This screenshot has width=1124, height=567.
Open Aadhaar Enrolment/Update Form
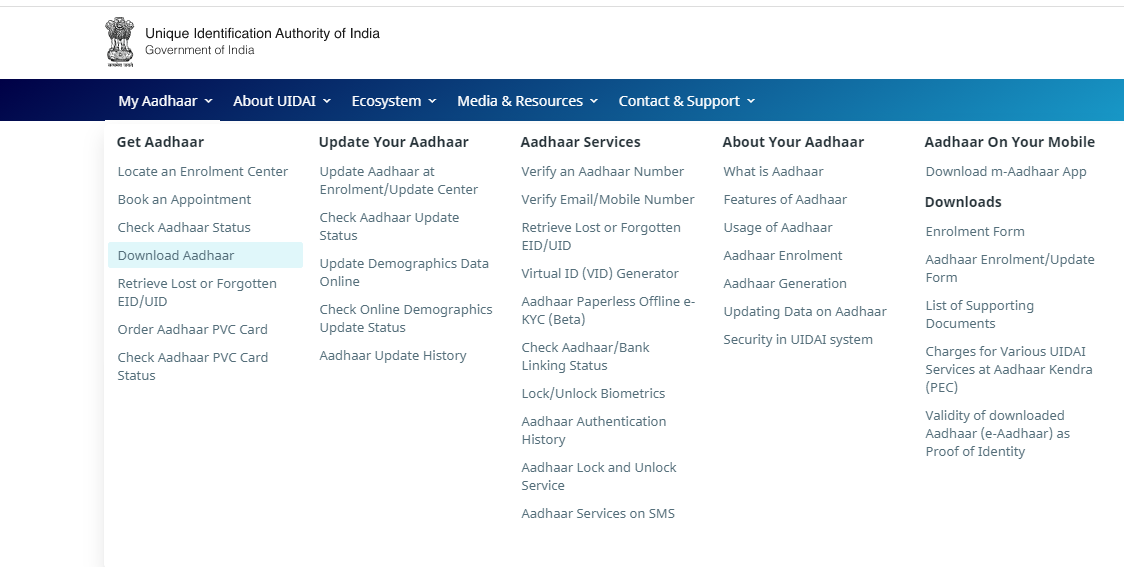click(x=1010, y=268)
